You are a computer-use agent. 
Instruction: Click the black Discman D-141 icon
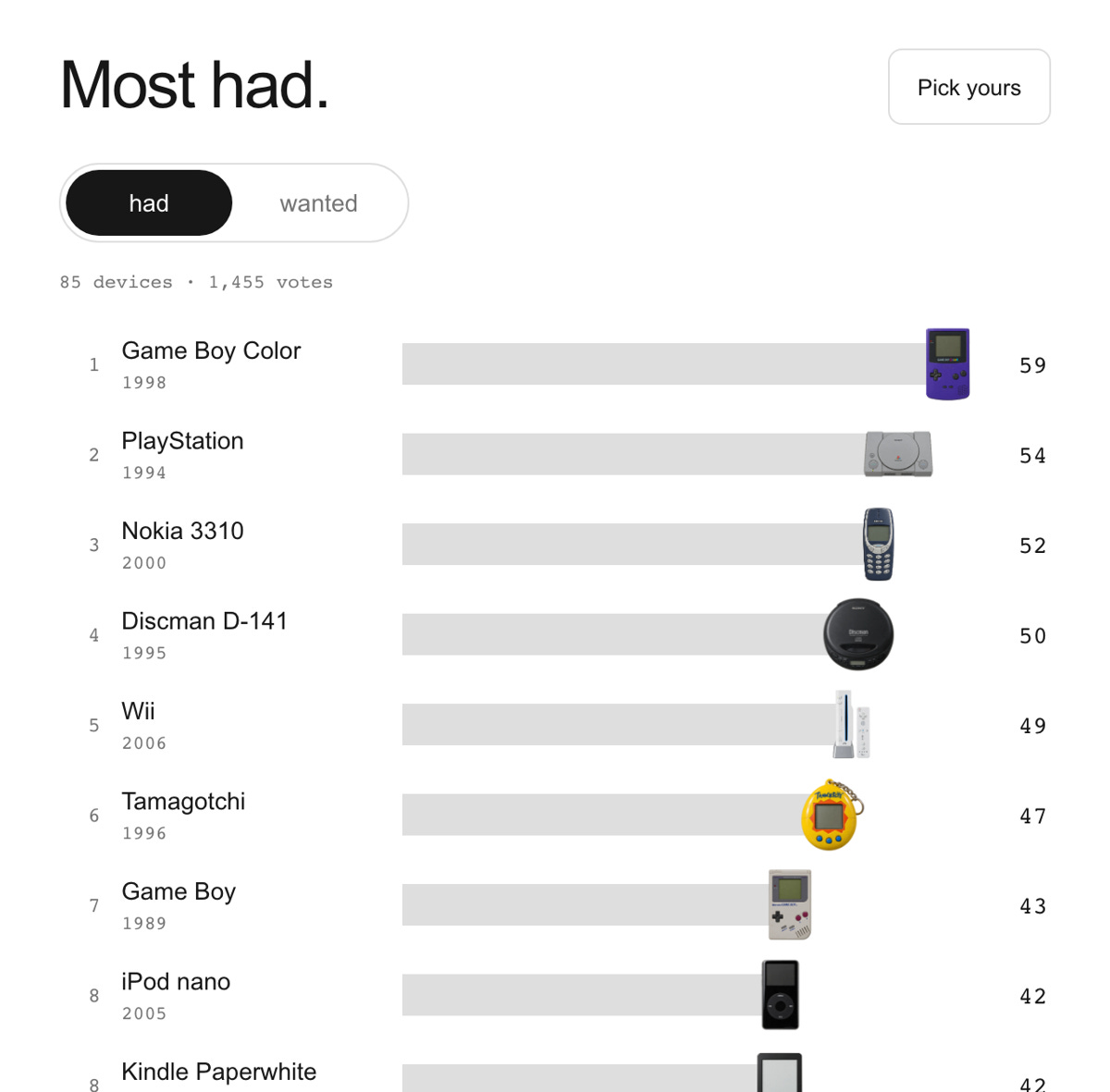[858, 634]
